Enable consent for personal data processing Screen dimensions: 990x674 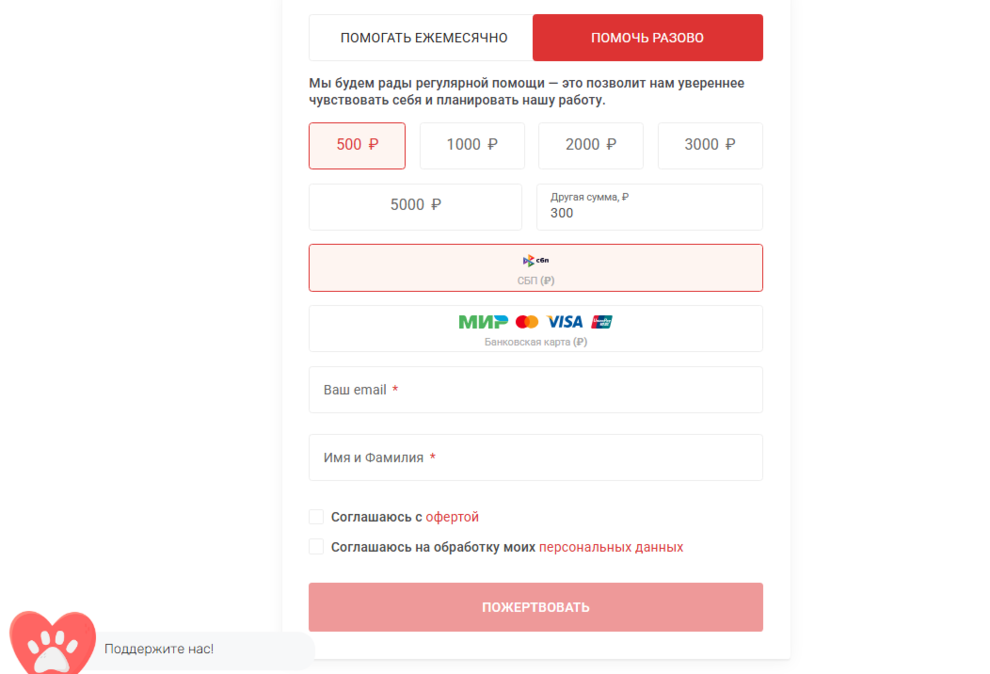pyautogui.click(x=316, y=546)
